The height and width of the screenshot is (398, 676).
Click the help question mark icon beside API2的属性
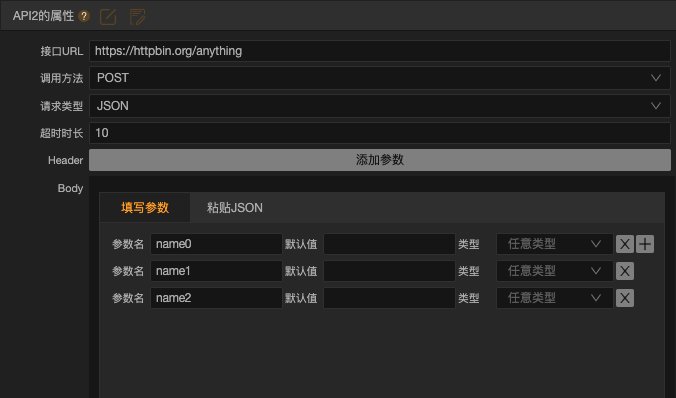[x=84, y=16]
